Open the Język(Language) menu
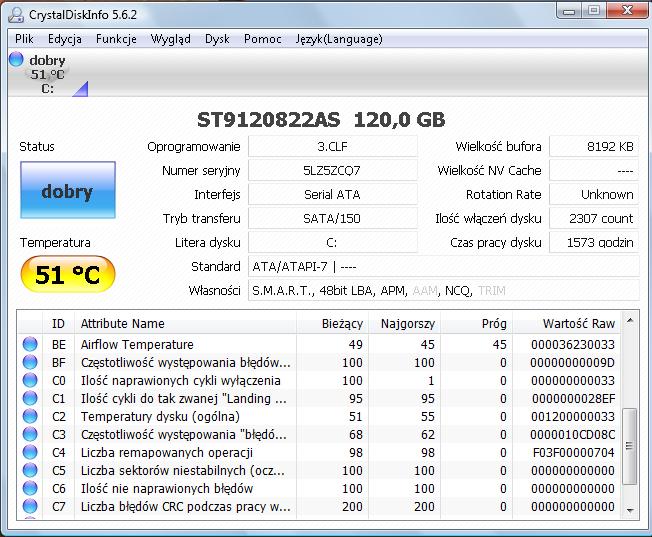Viewport: 652px width, 537px height. coord(339,39)
